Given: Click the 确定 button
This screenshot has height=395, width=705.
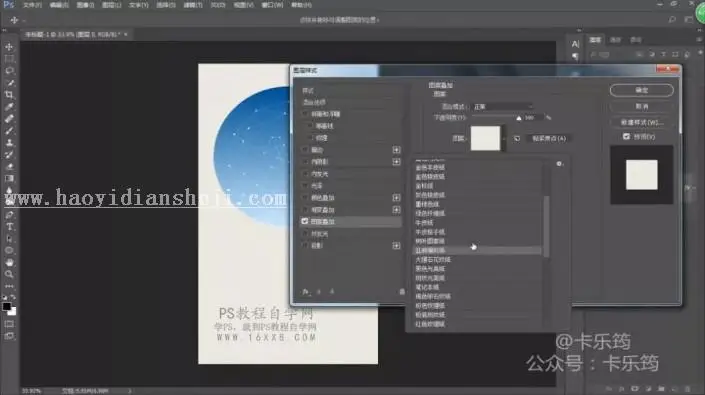Looking at the screenshot, I should (x=642, y=90).
